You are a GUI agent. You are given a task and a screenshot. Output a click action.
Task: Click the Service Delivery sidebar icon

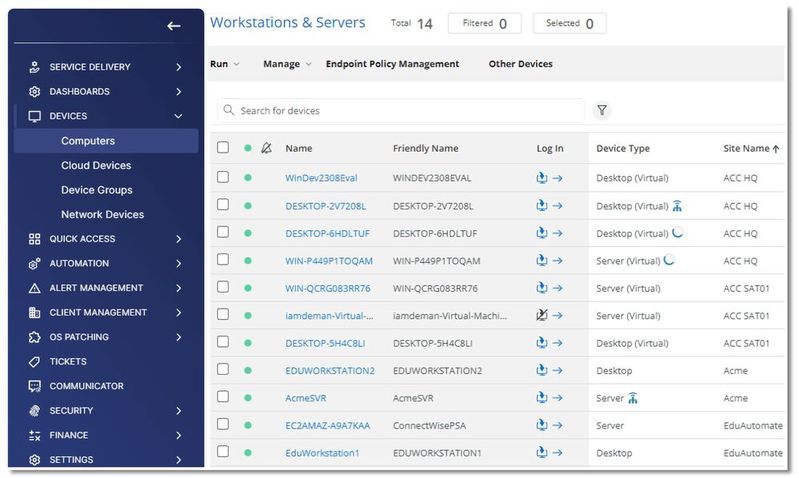(34, 67)
